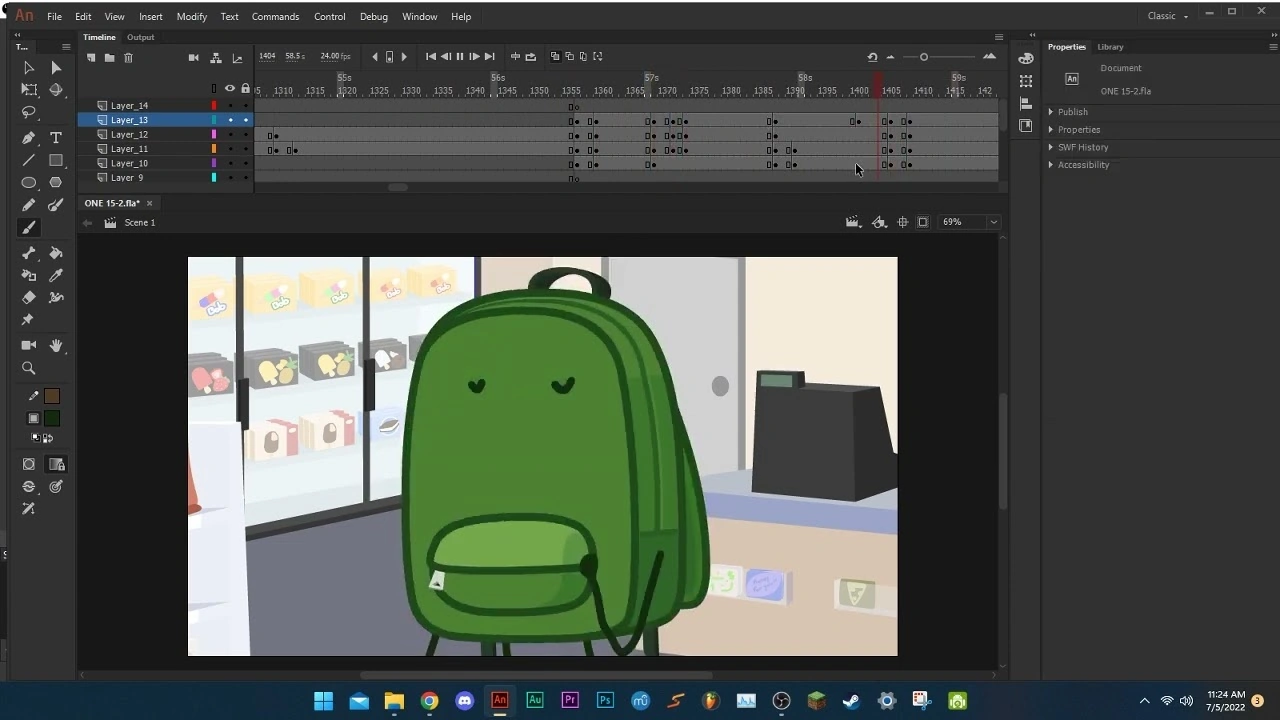The width and height of the screenshot is (1280, 720).
Task: Choose the Paint Bucket tool
Action: pyautogui.click(x=56, y=253)
